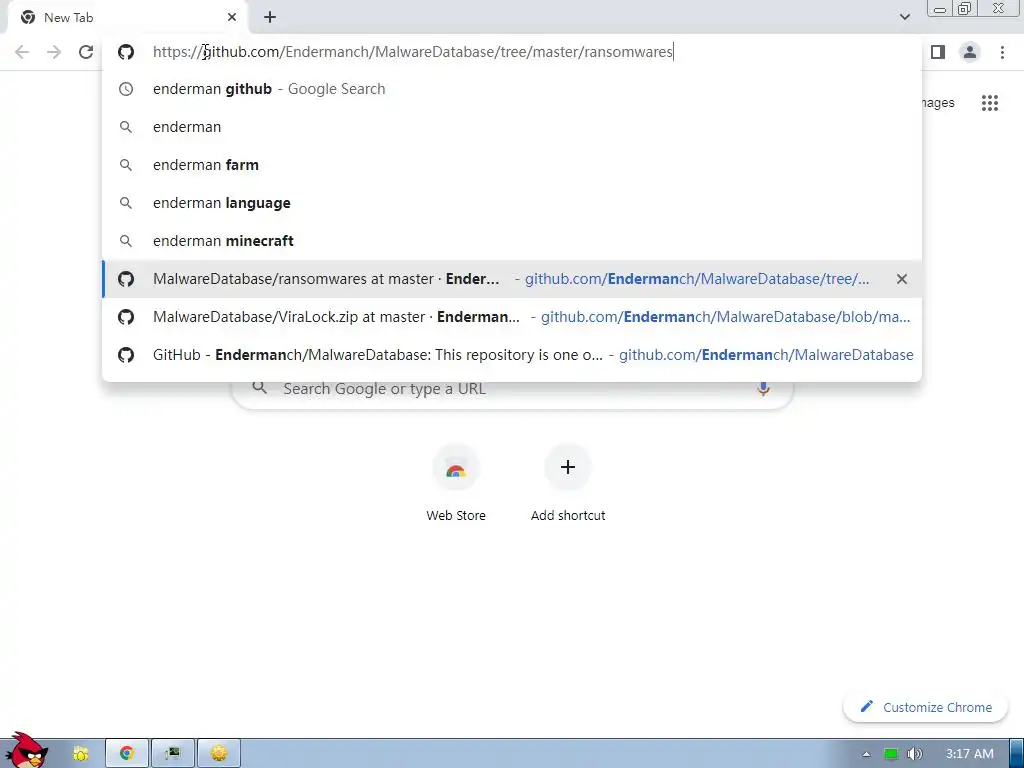Click clock icon beside enderman github
Image resolution: width=1024 pixels, height=768 pixels.
126,89
